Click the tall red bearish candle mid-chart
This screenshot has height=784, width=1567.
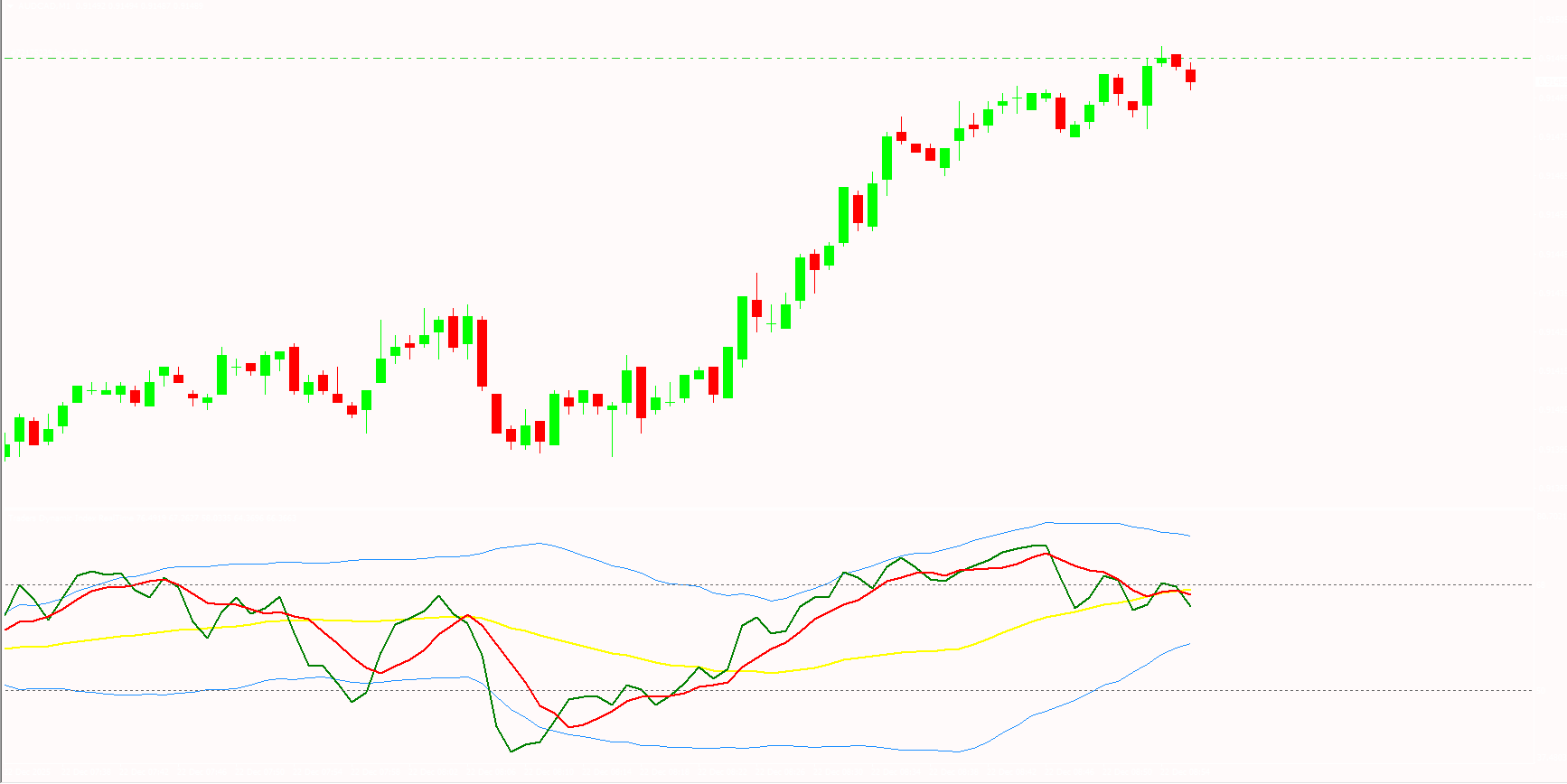pyautogui.click(x=483, y=353)
